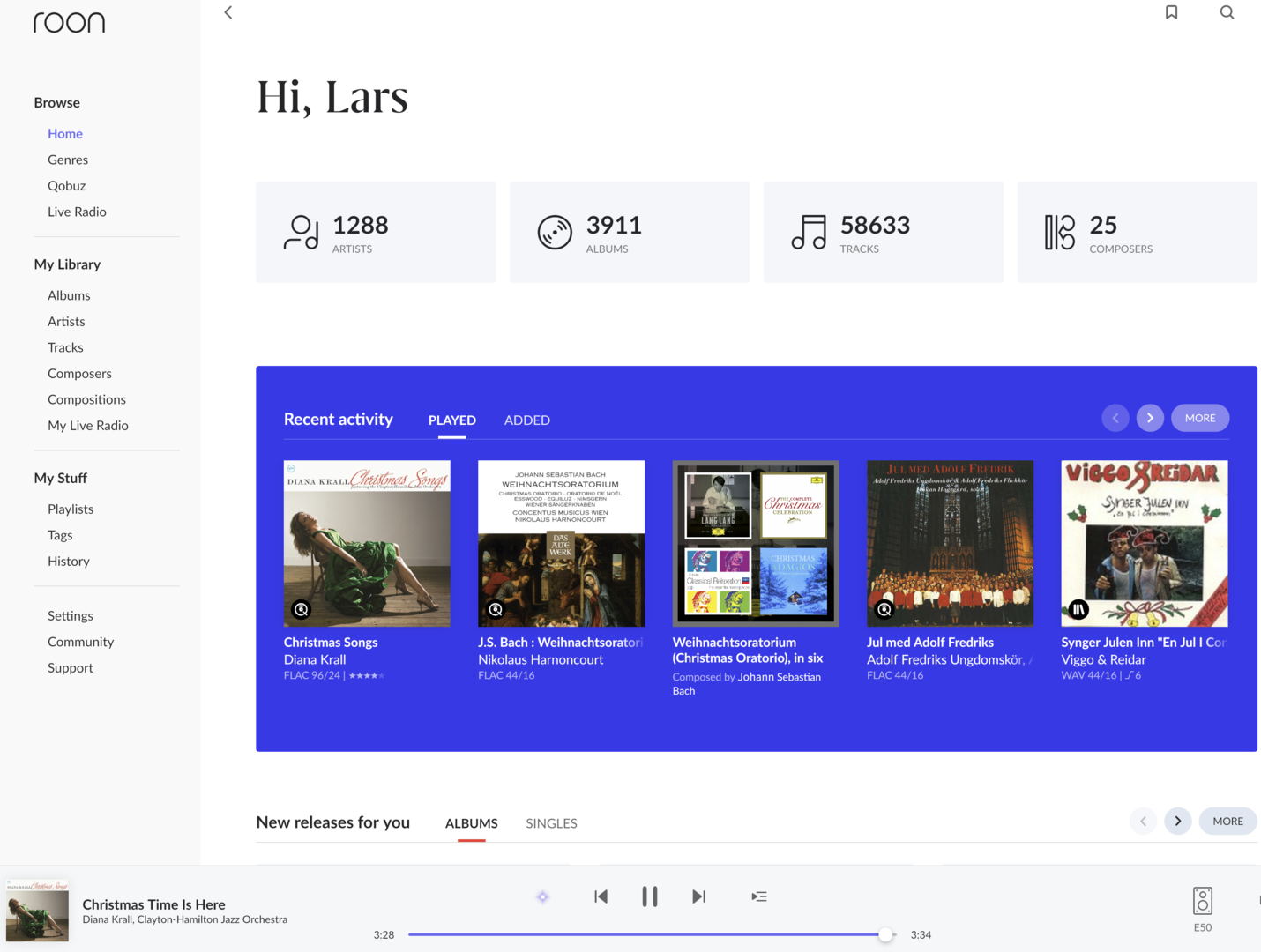Skip to the previous track
This screenshot has height=952, width=1261.
coord(601,896)
